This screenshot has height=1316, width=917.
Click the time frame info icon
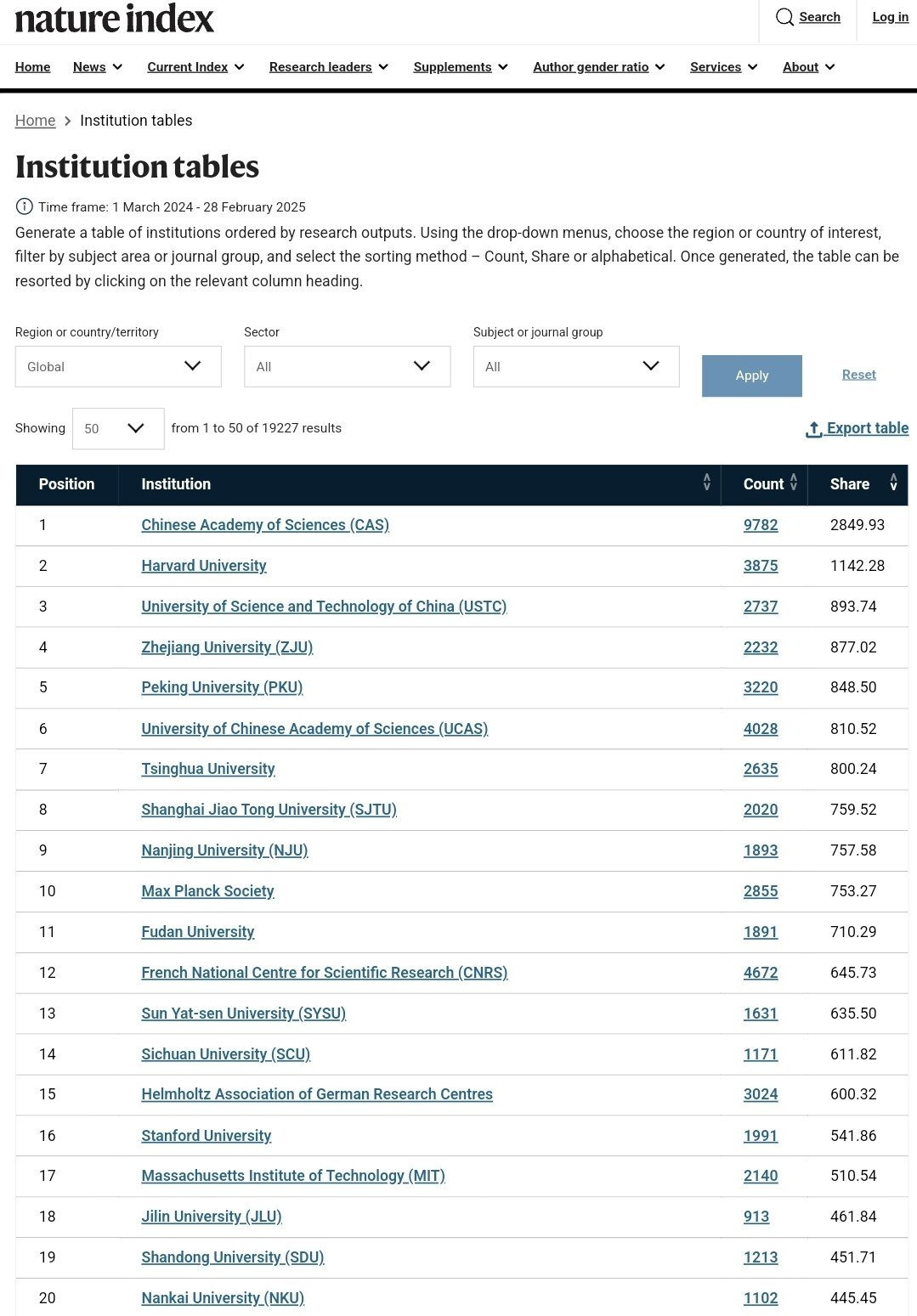click(24, 206)
